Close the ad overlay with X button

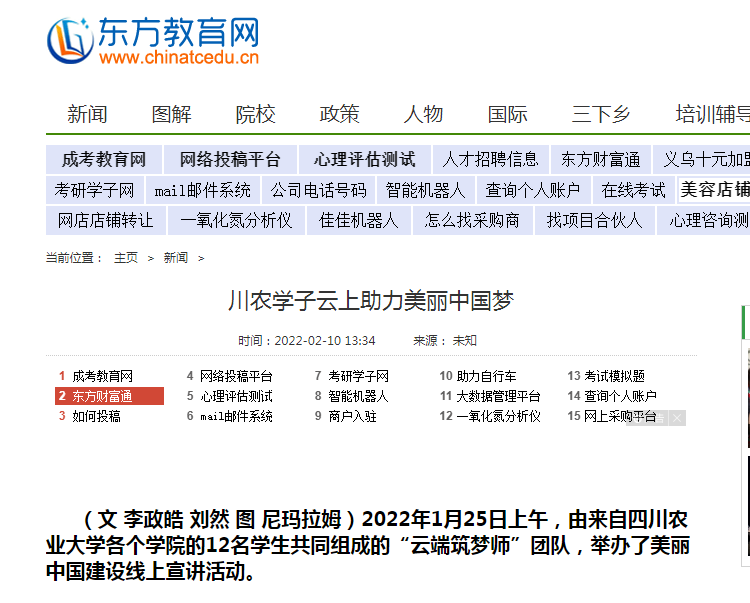pos(677,418)
